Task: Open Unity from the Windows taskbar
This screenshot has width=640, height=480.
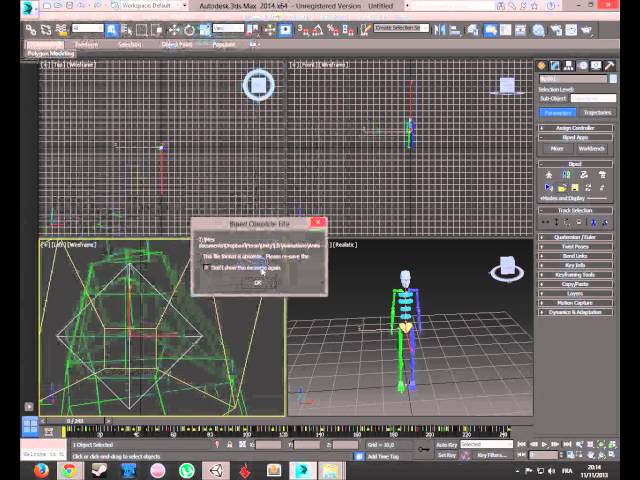Action: [x=216, y=471]
